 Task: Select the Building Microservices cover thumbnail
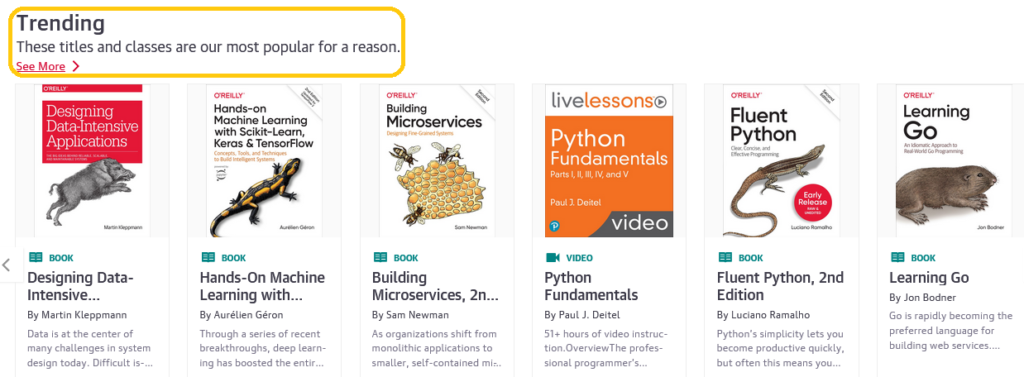[x=437, y=161]
